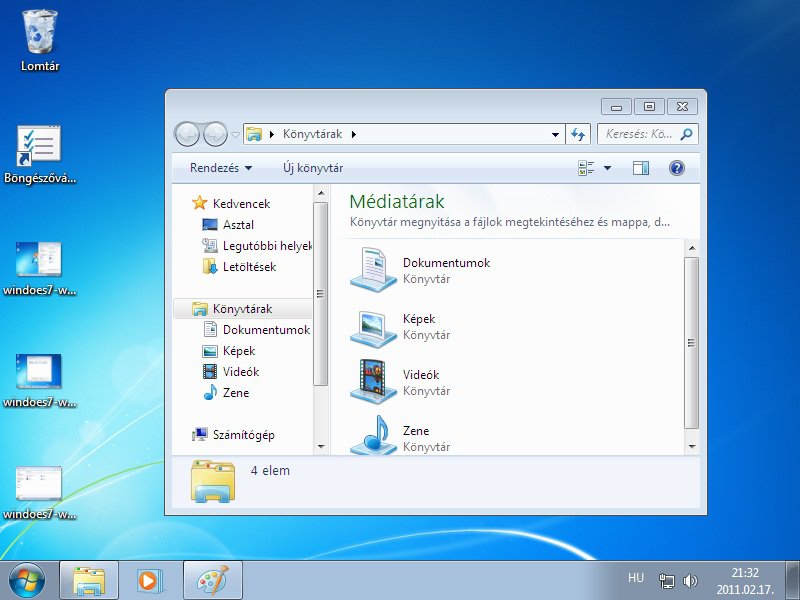Select Zene in the navigation tree
Image resolution: width=800 pixels, height=600 pixels.
[x=236, y=393]
